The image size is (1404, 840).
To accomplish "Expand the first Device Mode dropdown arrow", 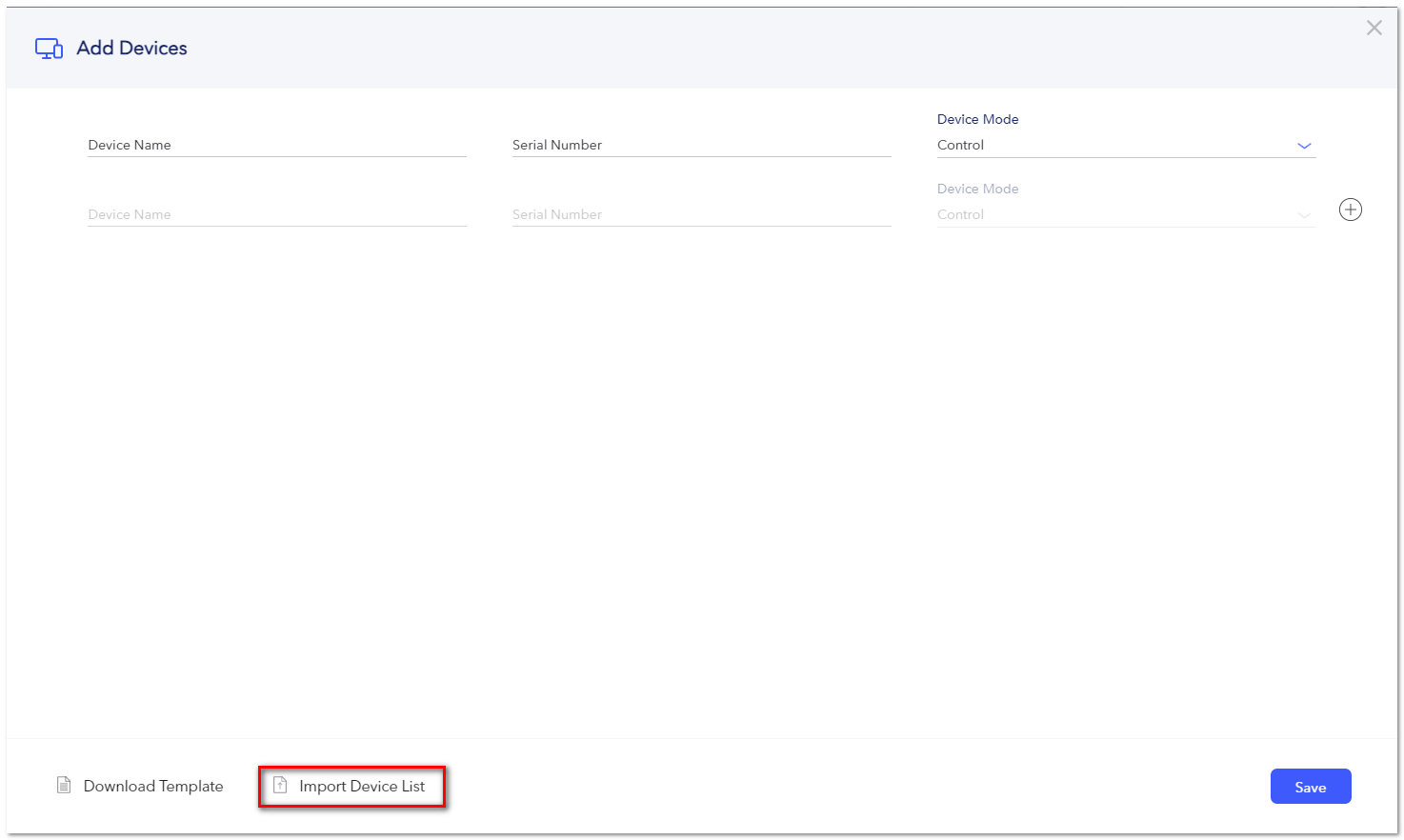I will coord(1304,146).
